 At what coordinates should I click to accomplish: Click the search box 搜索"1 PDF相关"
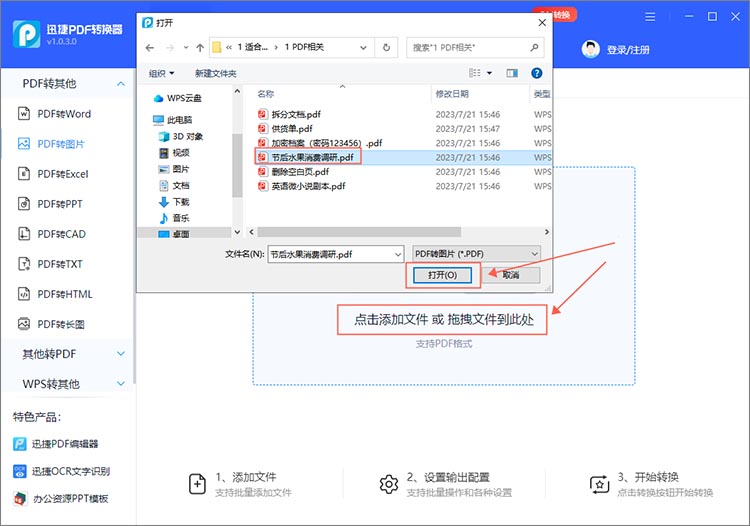(474, 47)
